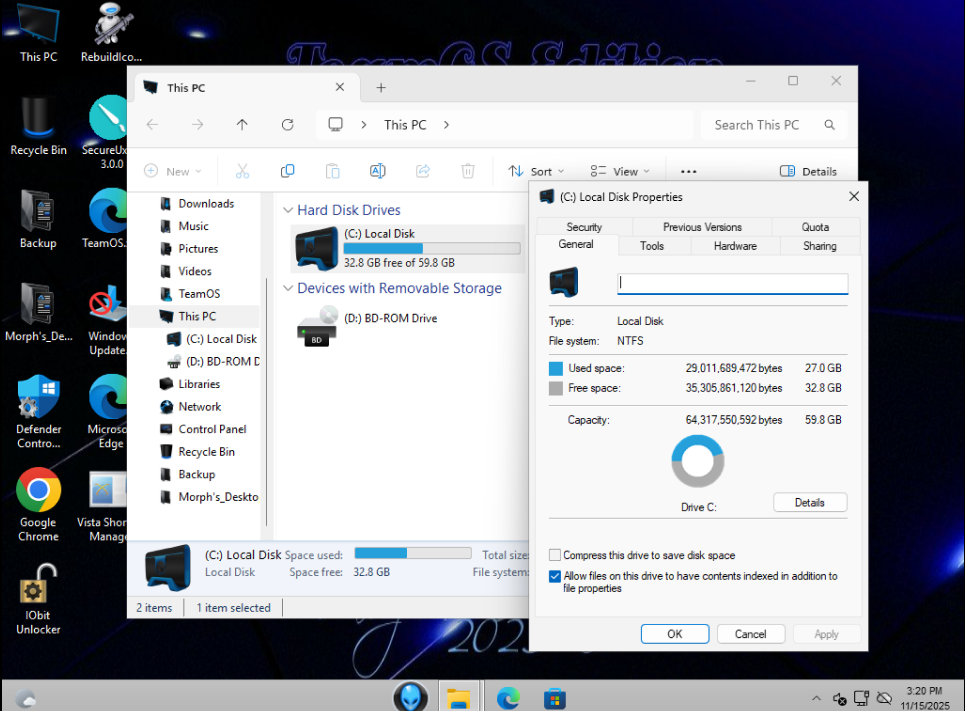
Task: Switch to the Security tab
Action: click(584, 227)
